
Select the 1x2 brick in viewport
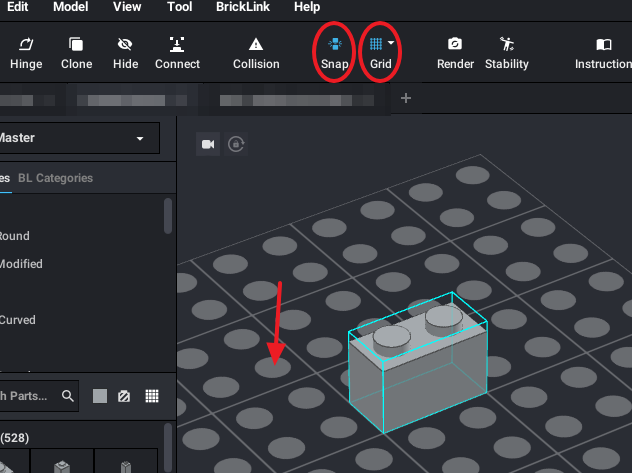(x=418, y=363)
